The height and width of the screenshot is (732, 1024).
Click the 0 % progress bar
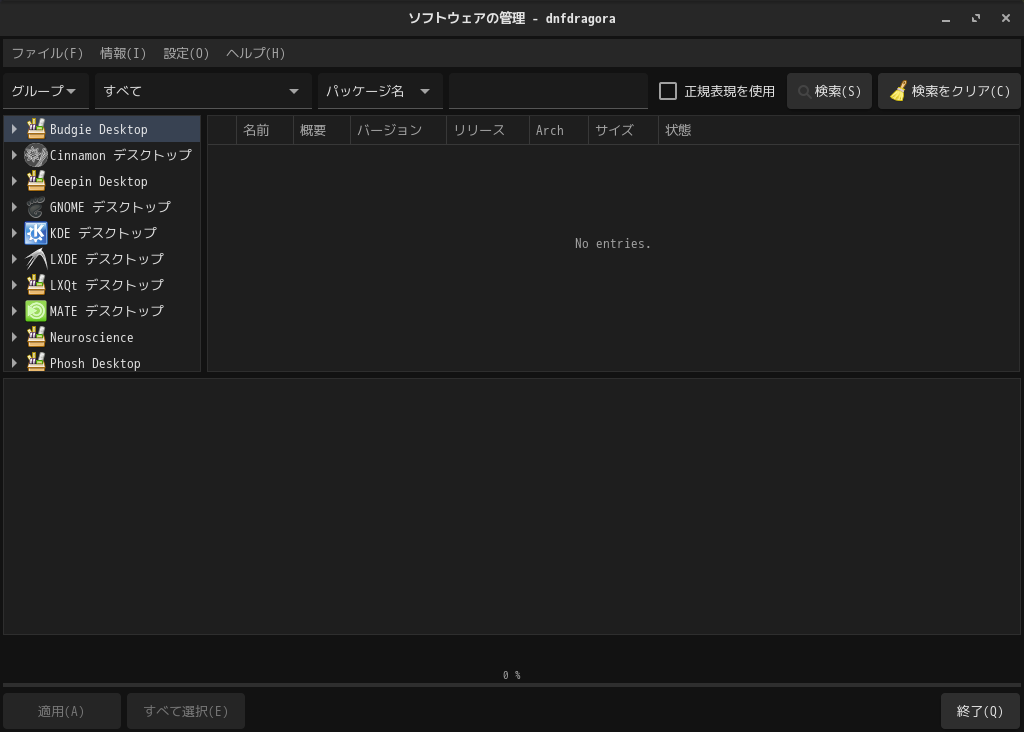point(512,685)
